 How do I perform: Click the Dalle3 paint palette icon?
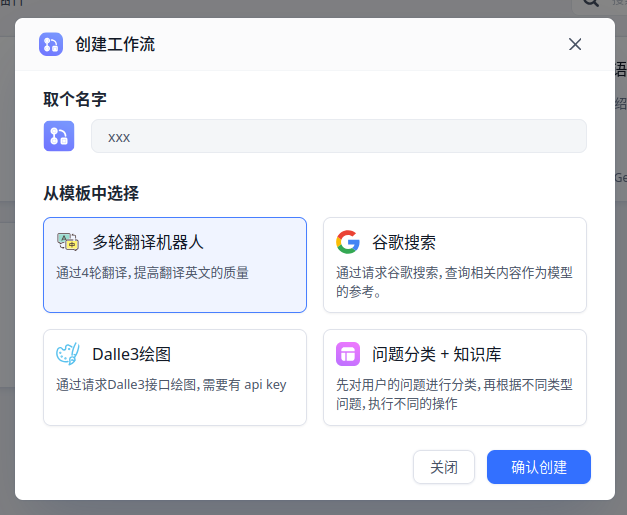point(68,354)
